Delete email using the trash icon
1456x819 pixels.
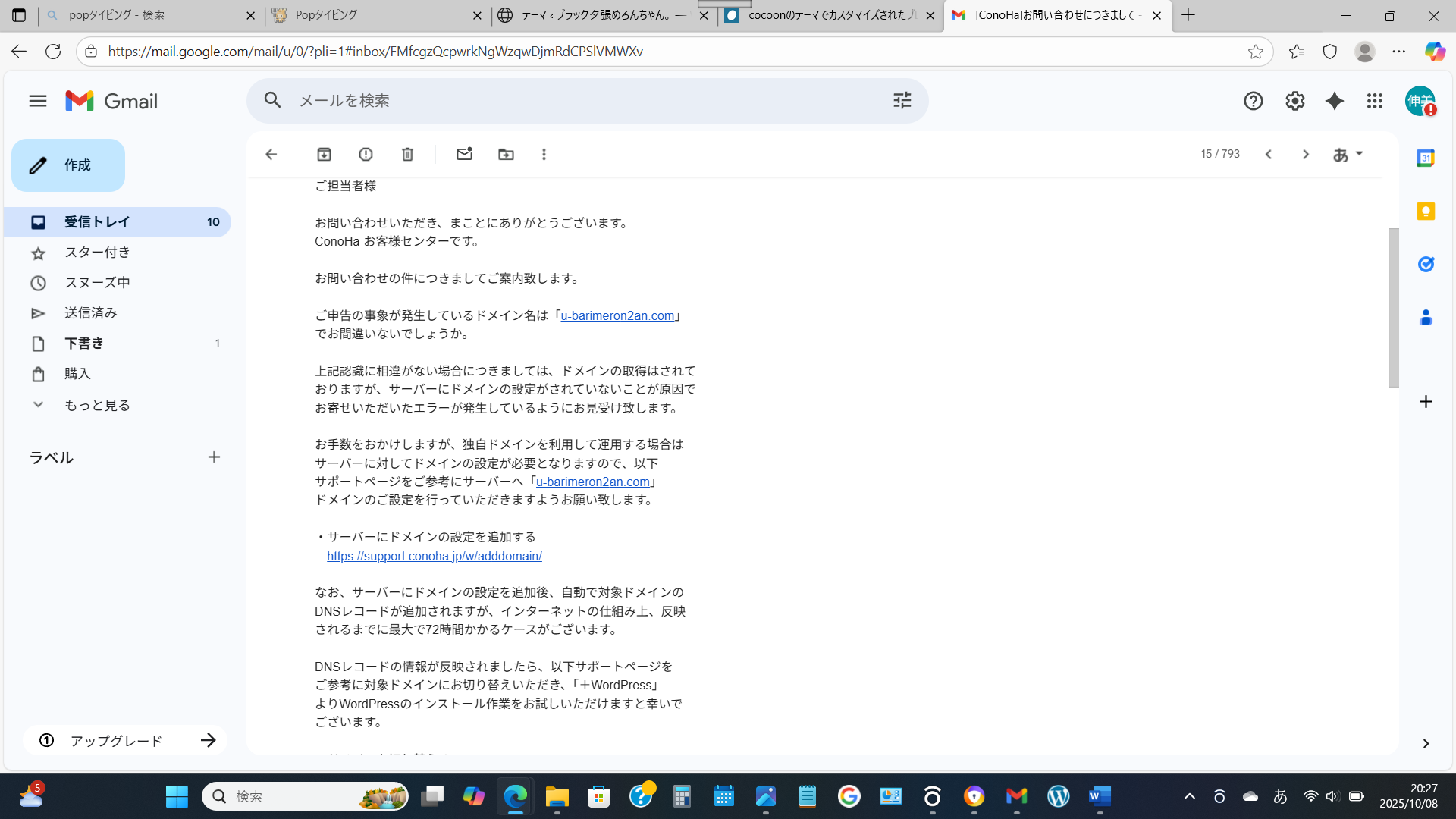point(407,155)
